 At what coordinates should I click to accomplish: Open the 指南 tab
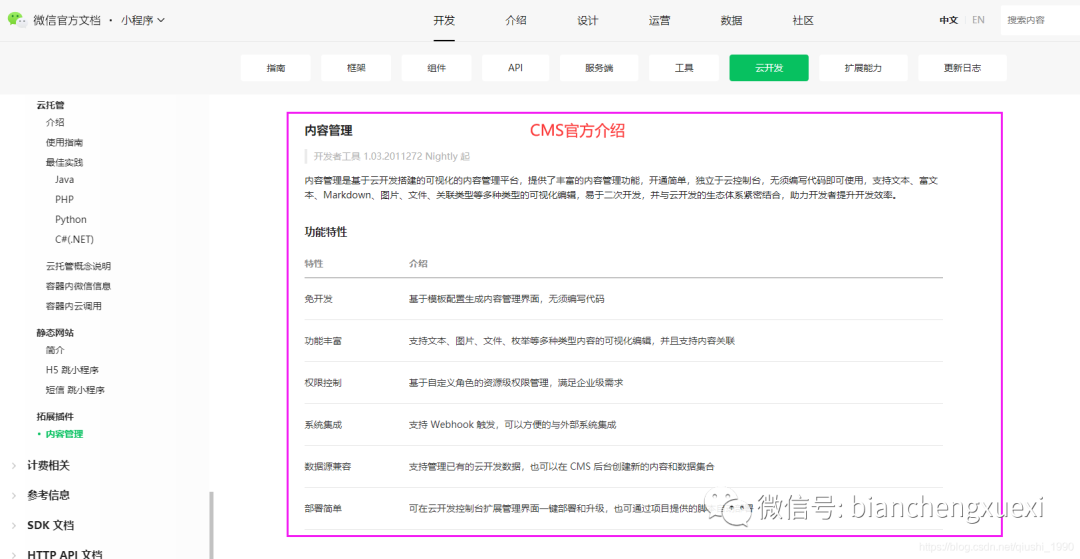(276, 68)
